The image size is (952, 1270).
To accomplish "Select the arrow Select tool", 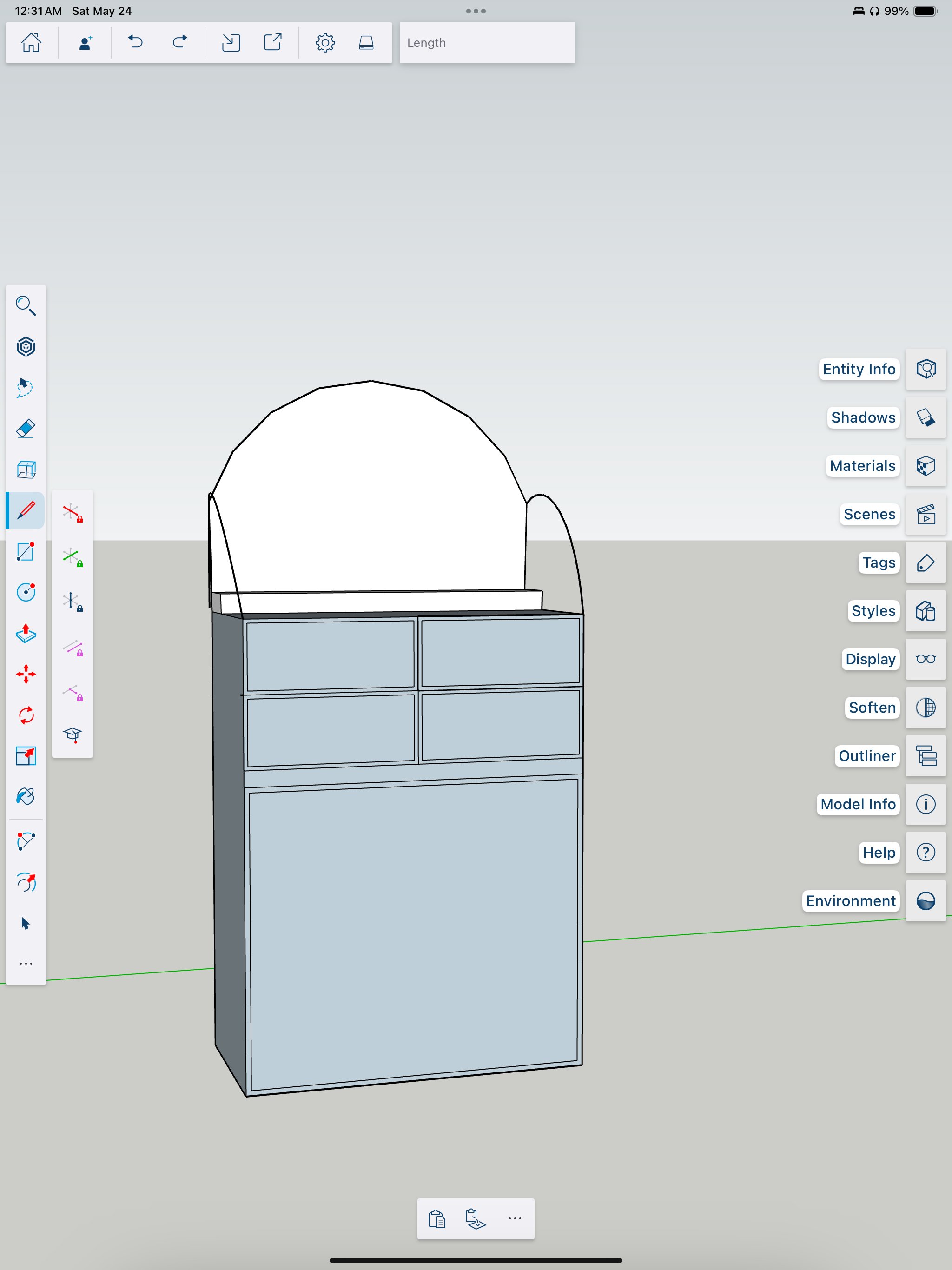I will coord(26,923).
